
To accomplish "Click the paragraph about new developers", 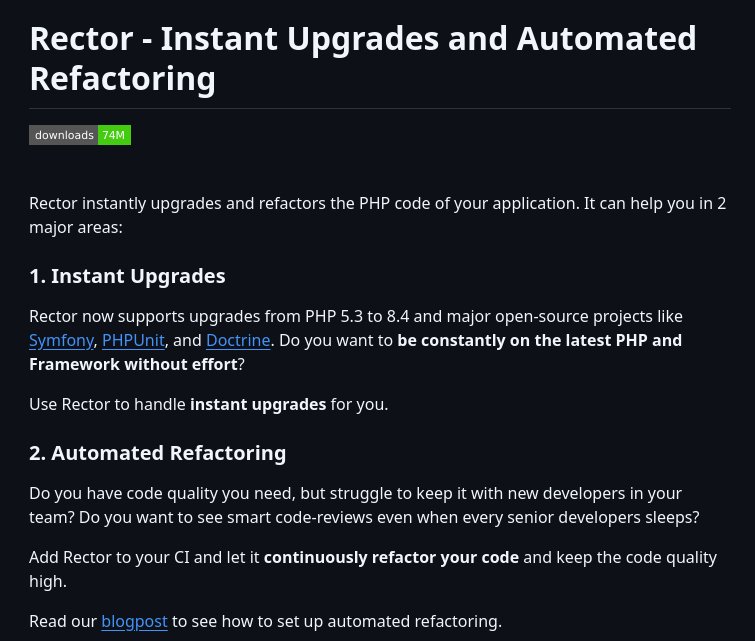I will (x=364, y=505).
